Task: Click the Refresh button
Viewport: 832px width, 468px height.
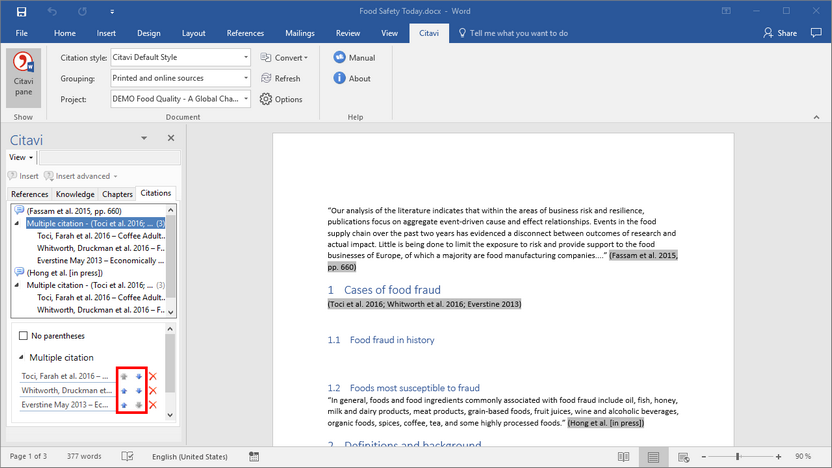Action: [281, 78]
